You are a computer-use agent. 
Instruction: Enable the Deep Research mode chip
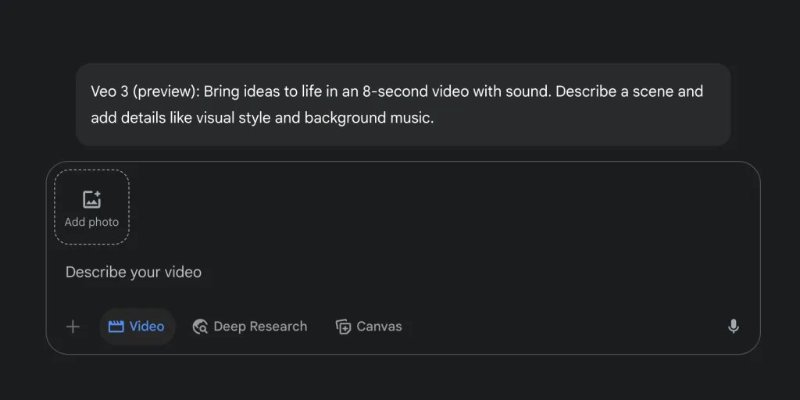click(249, 326)
